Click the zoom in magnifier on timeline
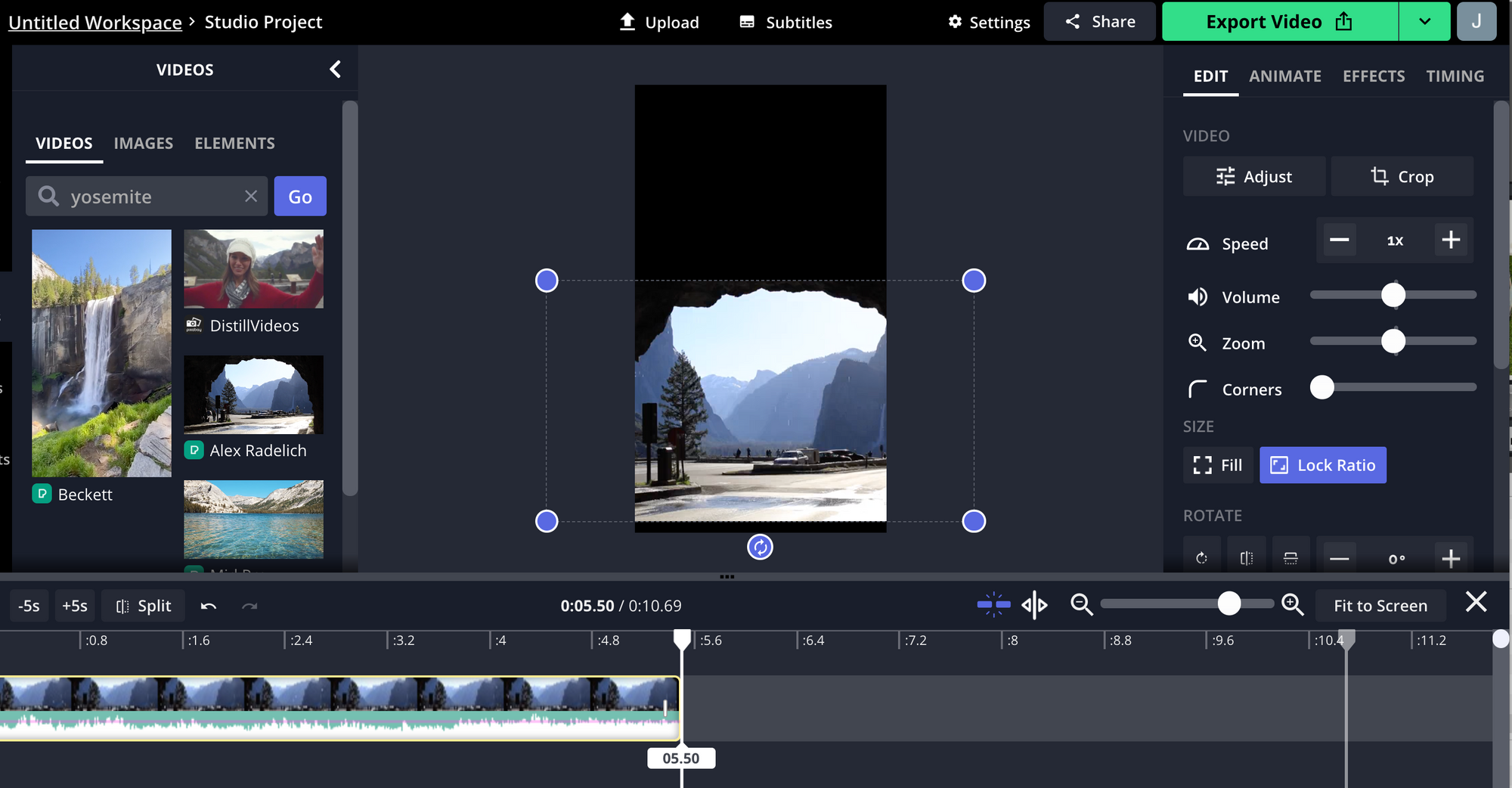The height and width of the screenshot is (788, 1512). (1292, 605)
